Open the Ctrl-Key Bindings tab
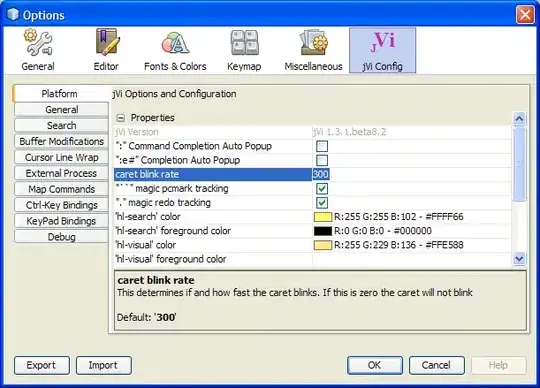 [61, 205]
